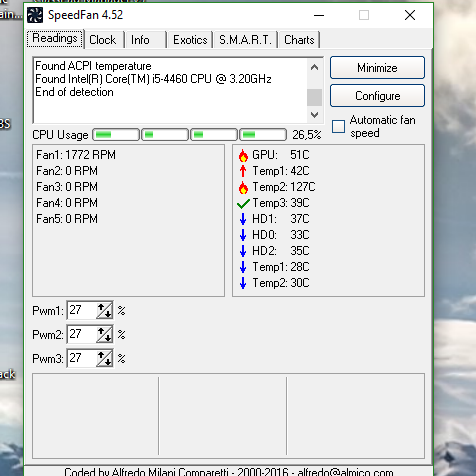476x476 pixels.
Task: Click the SpeedFan fan icon in title bar
Action: coord(35,15)
